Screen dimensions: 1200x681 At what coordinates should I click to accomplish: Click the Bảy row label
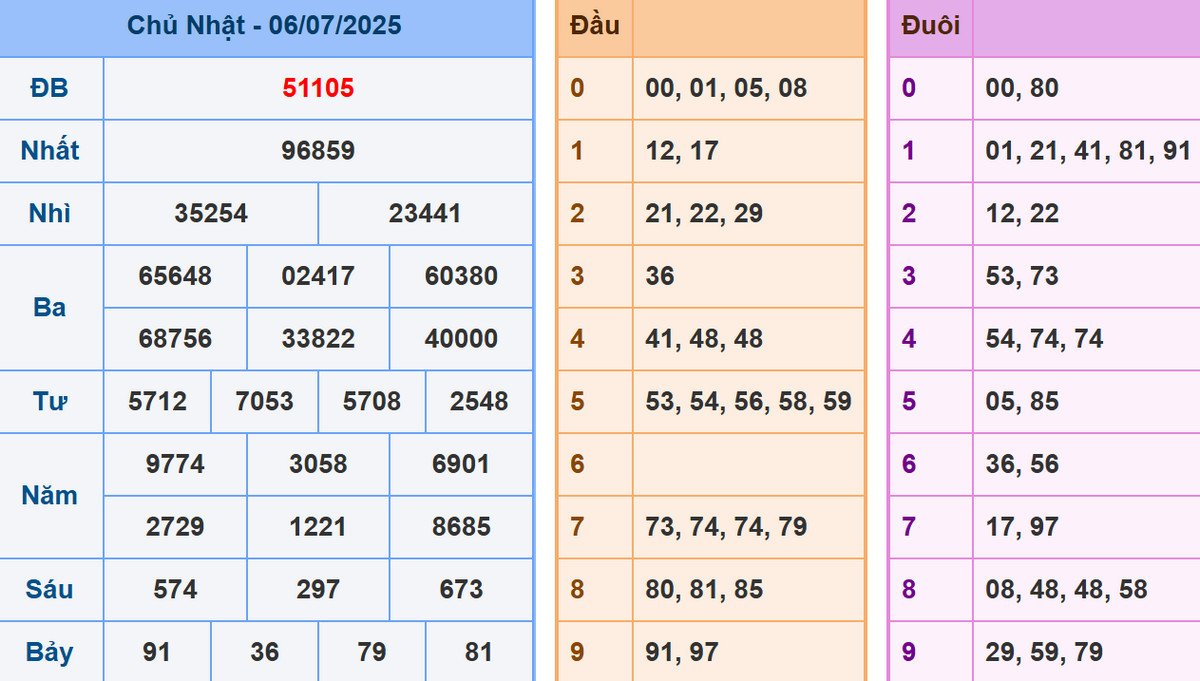[50, 653]
